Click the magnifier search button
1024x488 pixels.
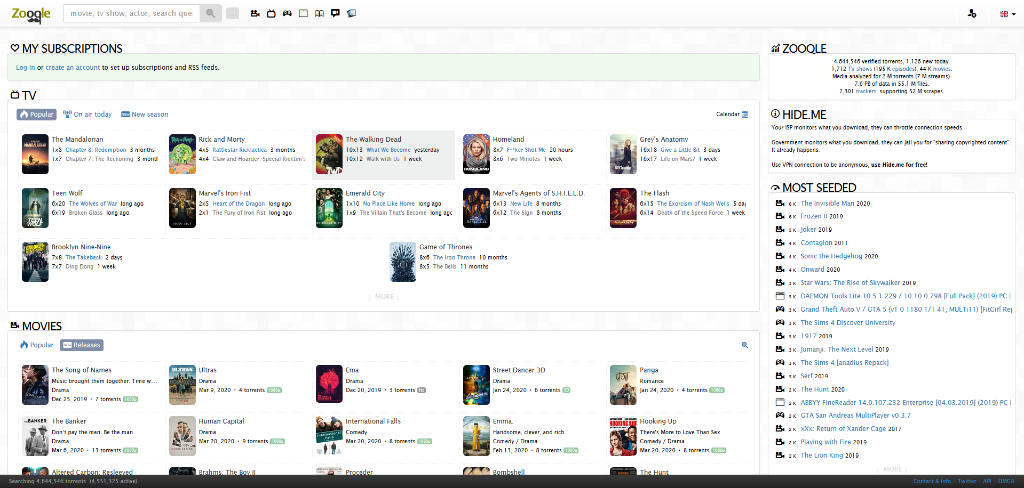pyautogui.click(x=210, y=13)
